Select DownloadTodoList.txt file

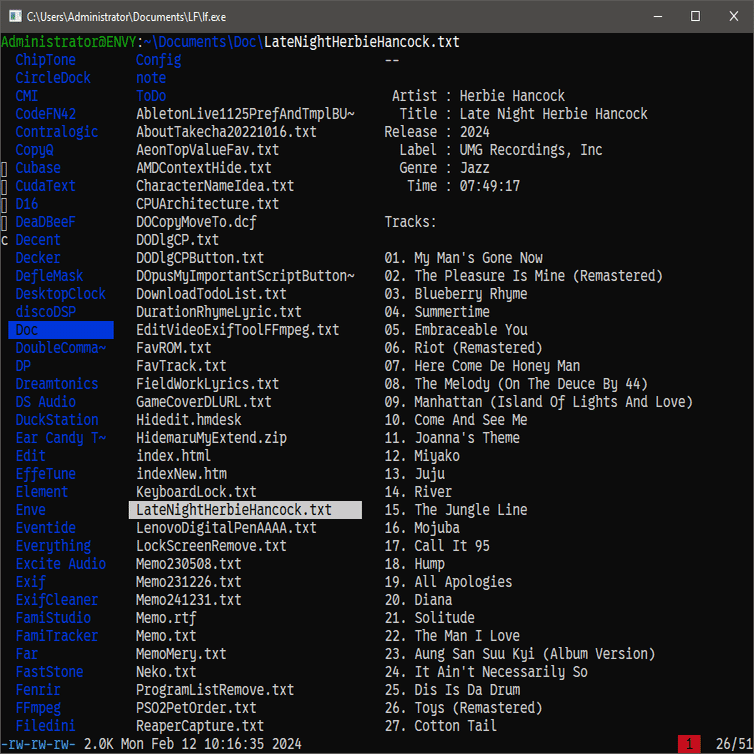click(211, 294)
